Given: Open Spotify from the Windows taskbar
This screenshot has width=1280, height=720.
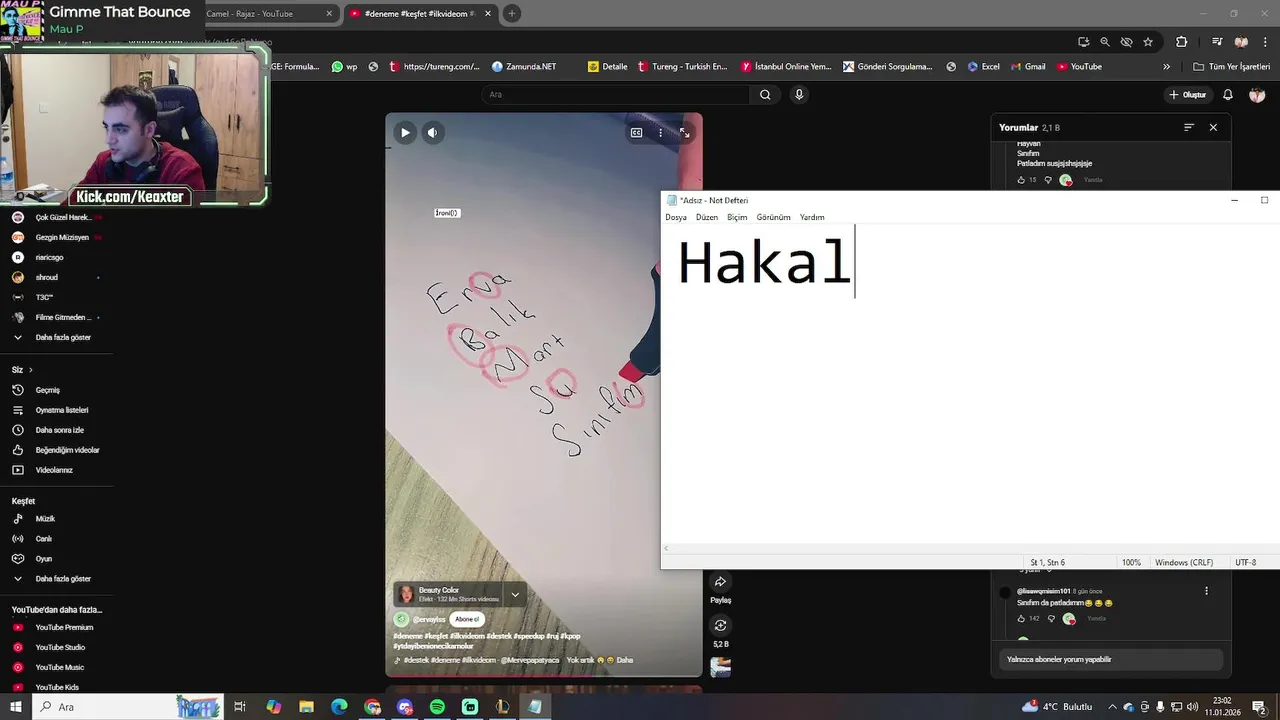Looking at the screenshot, I should coord(437,707).
